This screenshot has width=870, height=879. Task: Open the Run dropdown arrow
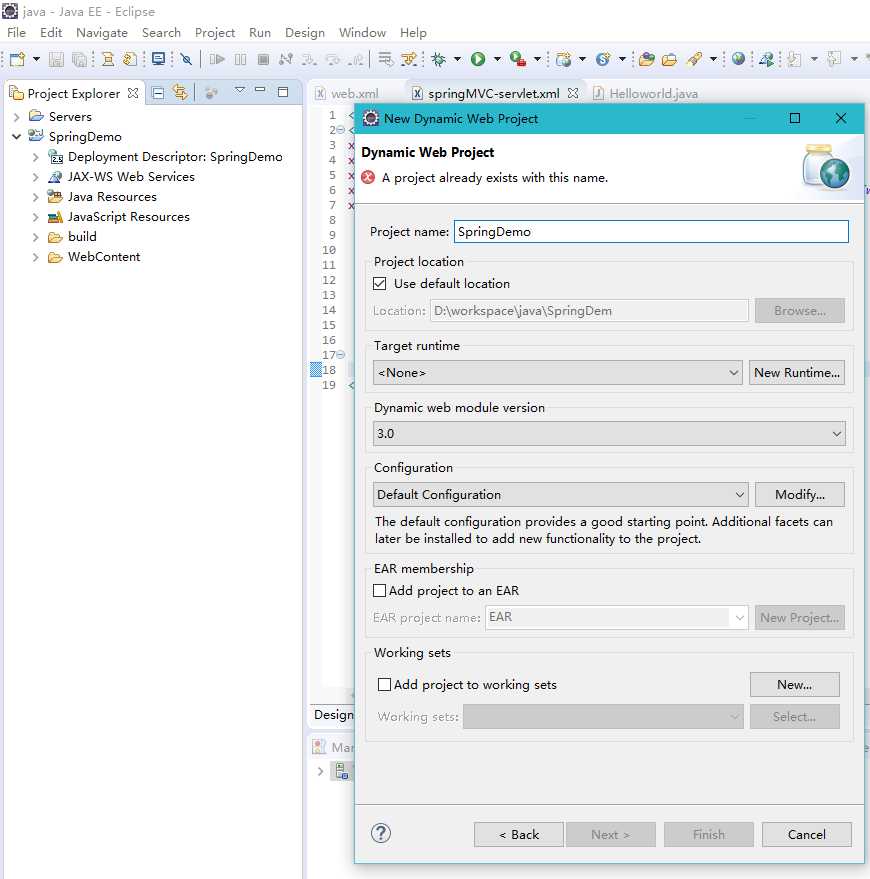tap(497, 59)
